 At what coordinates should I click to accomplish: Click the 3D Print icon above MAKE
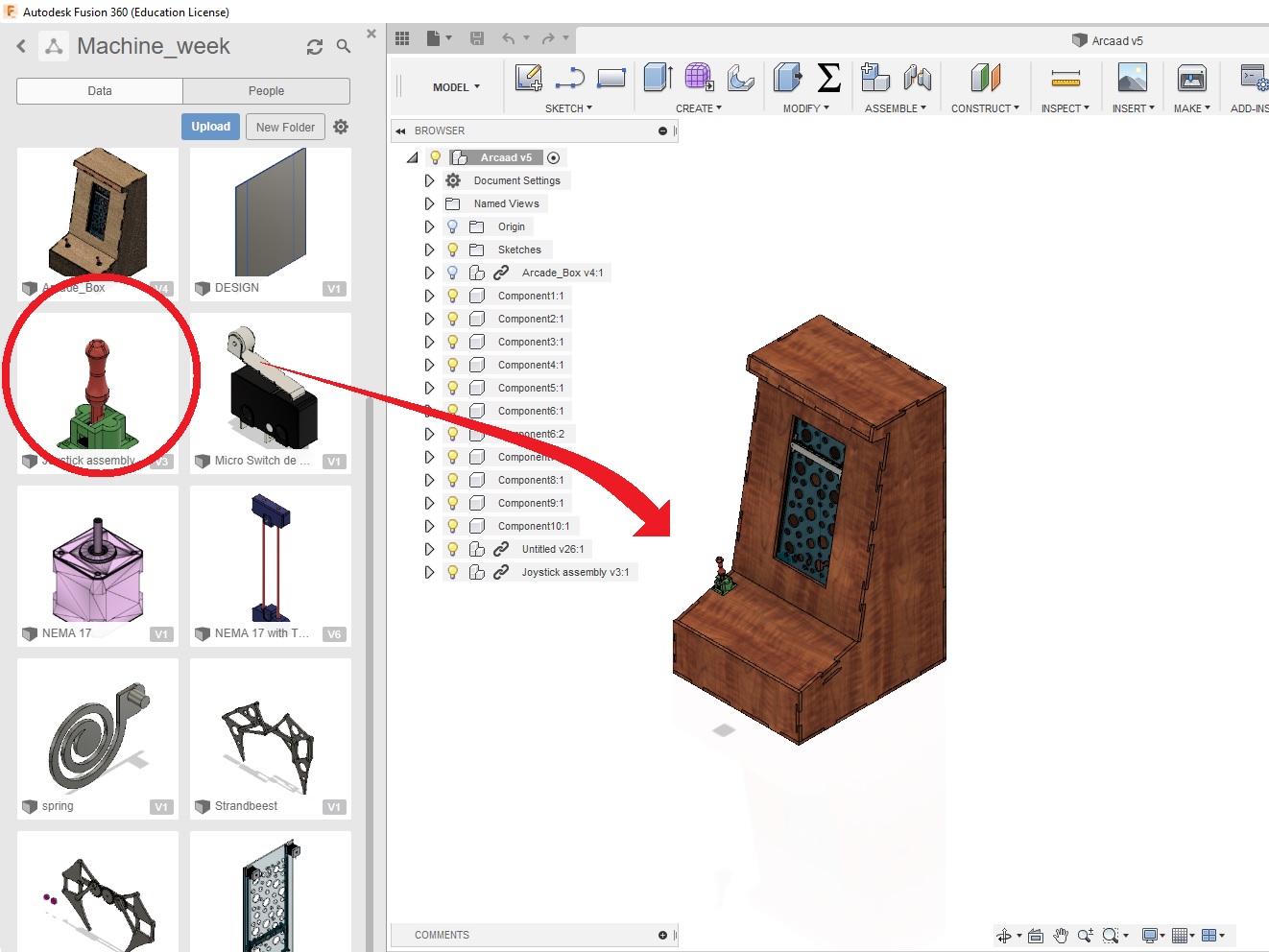tap(1192, 78)
